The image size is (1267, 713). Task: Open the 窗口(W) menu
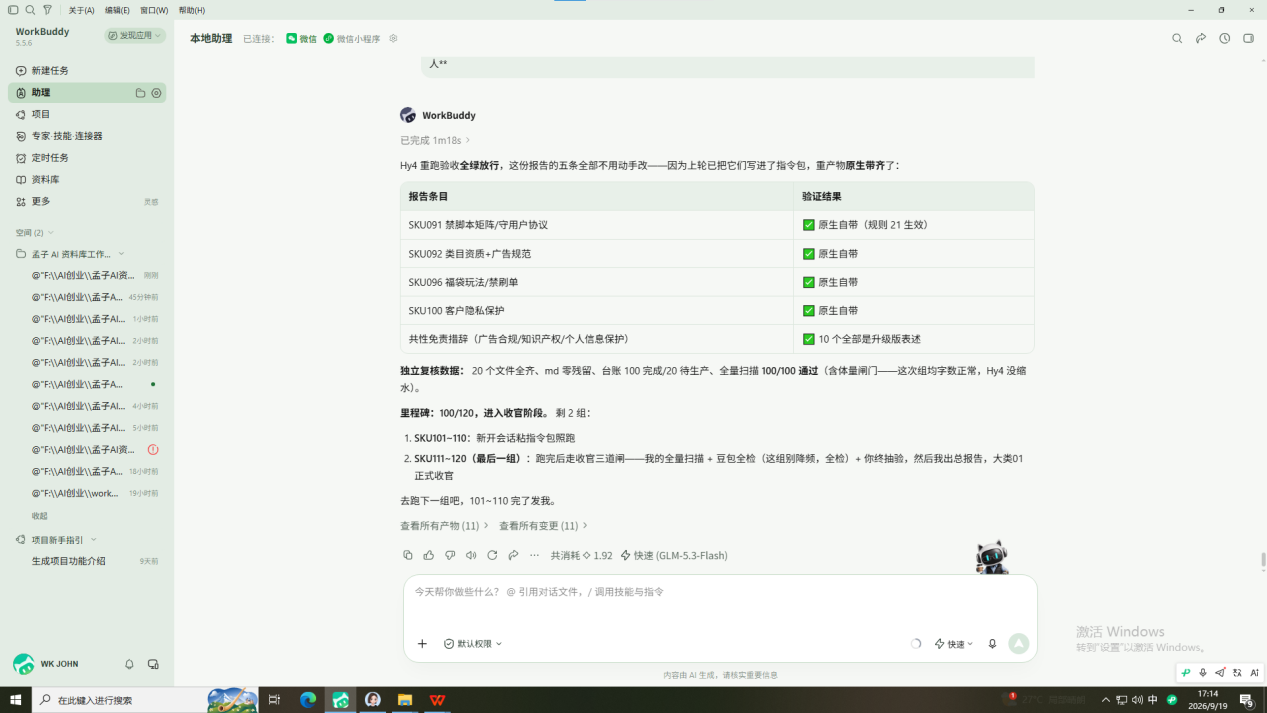pos(154,10)
